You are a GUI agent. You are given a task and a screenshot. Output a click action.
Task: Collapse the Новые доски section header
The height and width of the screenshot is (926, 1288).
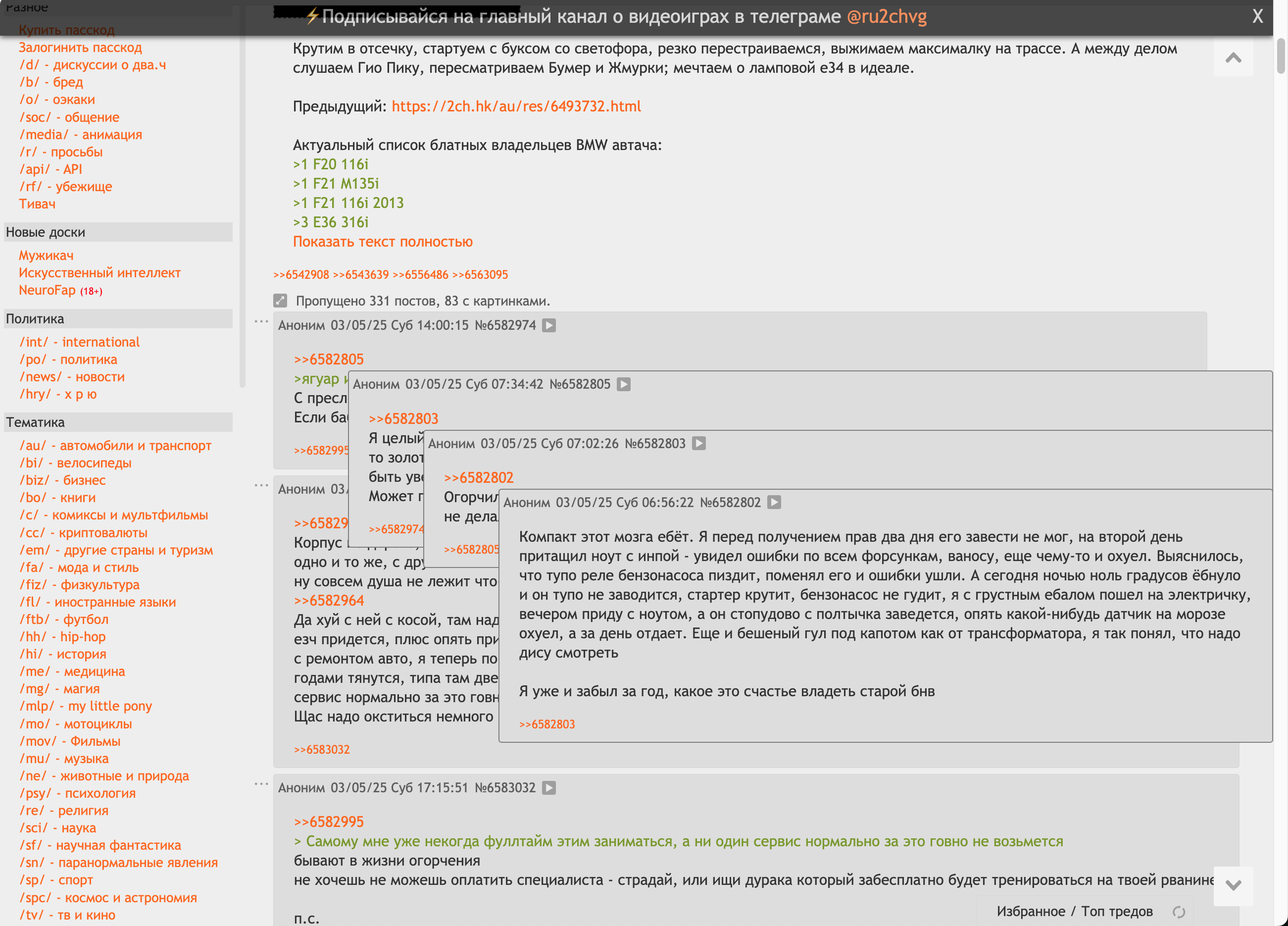(x=118, y=232)
